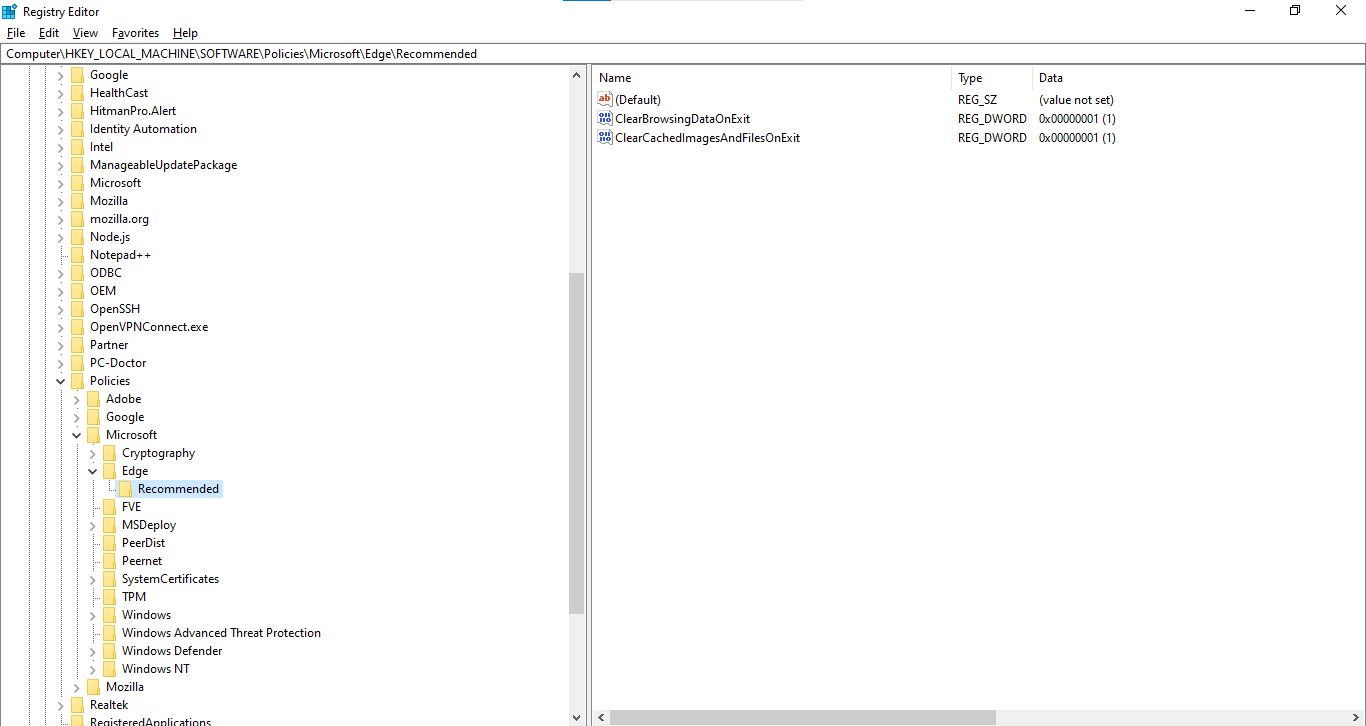Image resolution: width=1366 pixels, height=726 pixels.
Task: Click the folder icon next to Windows Defender
Action: pos(109,651)
